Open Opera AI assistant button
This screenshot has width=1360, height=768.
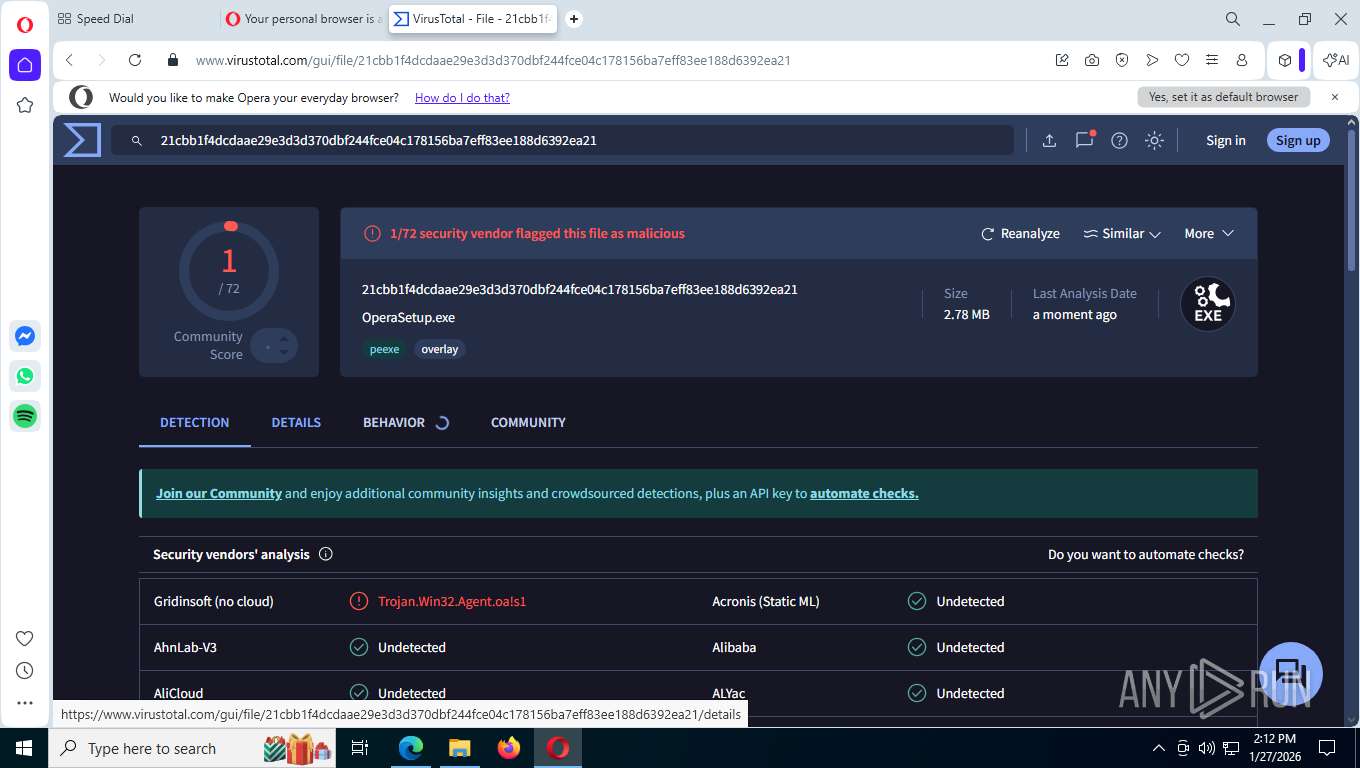pyautogui.click(x=1336, y=60)
